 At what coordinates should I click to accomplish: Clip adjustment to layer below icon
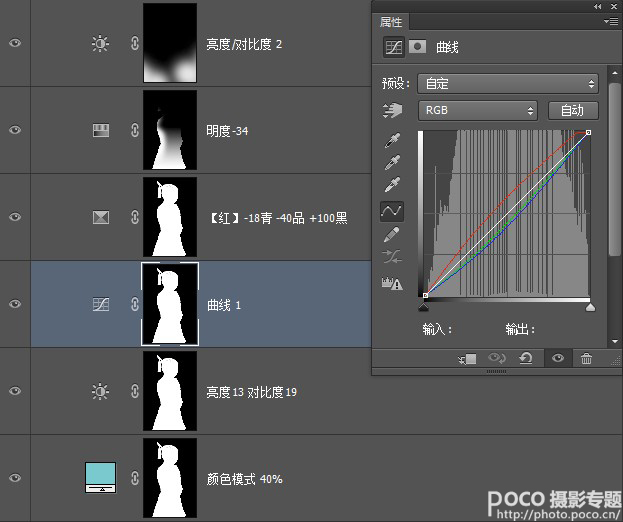point(467,359)
